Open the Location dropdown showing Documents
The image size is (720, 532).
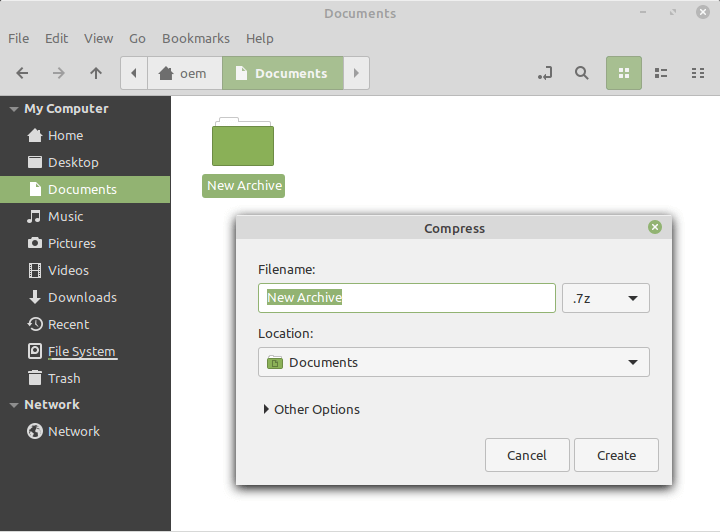coord(453,362)
